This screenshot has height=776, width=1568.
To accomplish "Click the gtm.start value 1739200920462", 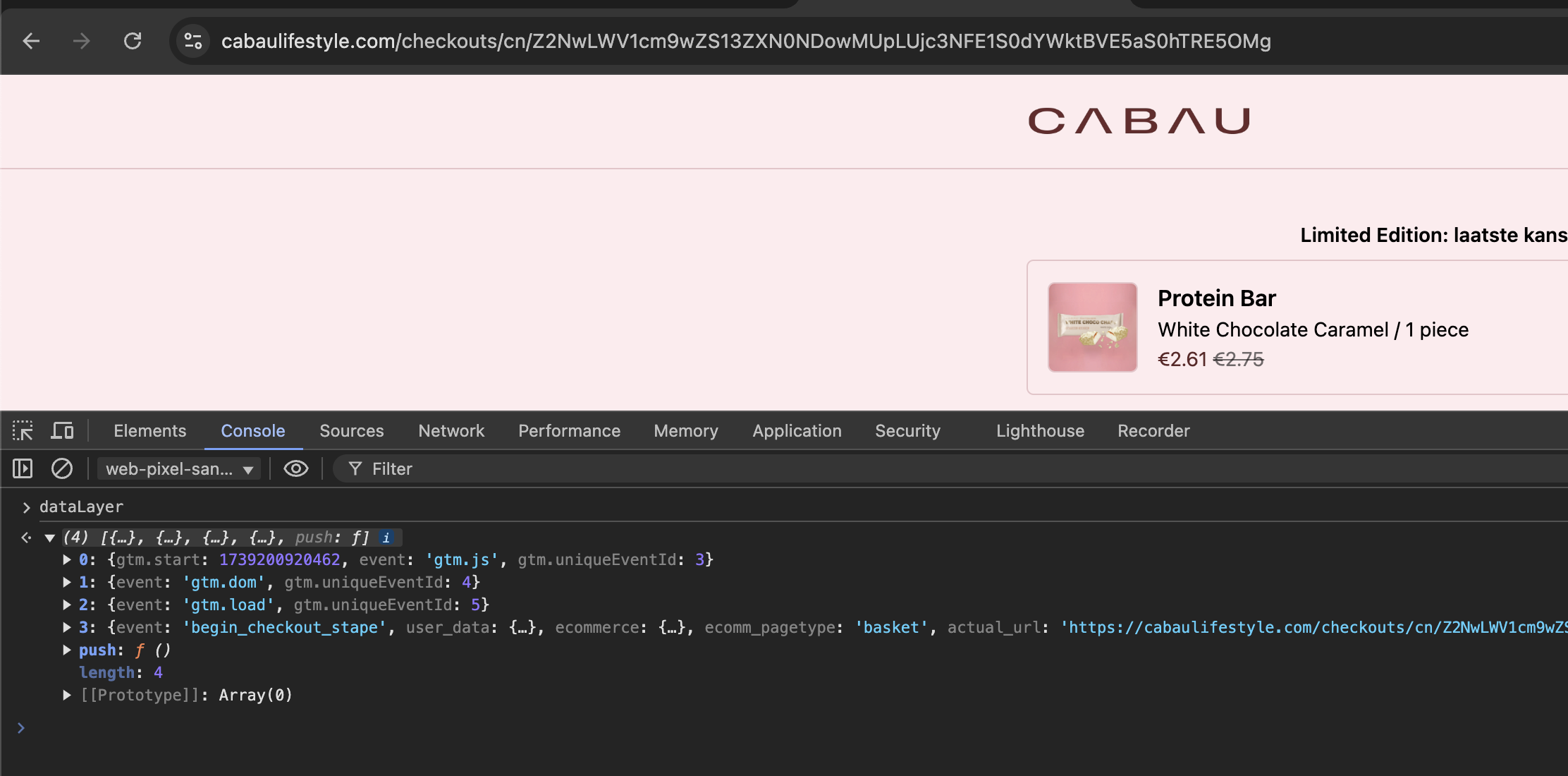I will (x=280, y=560).
